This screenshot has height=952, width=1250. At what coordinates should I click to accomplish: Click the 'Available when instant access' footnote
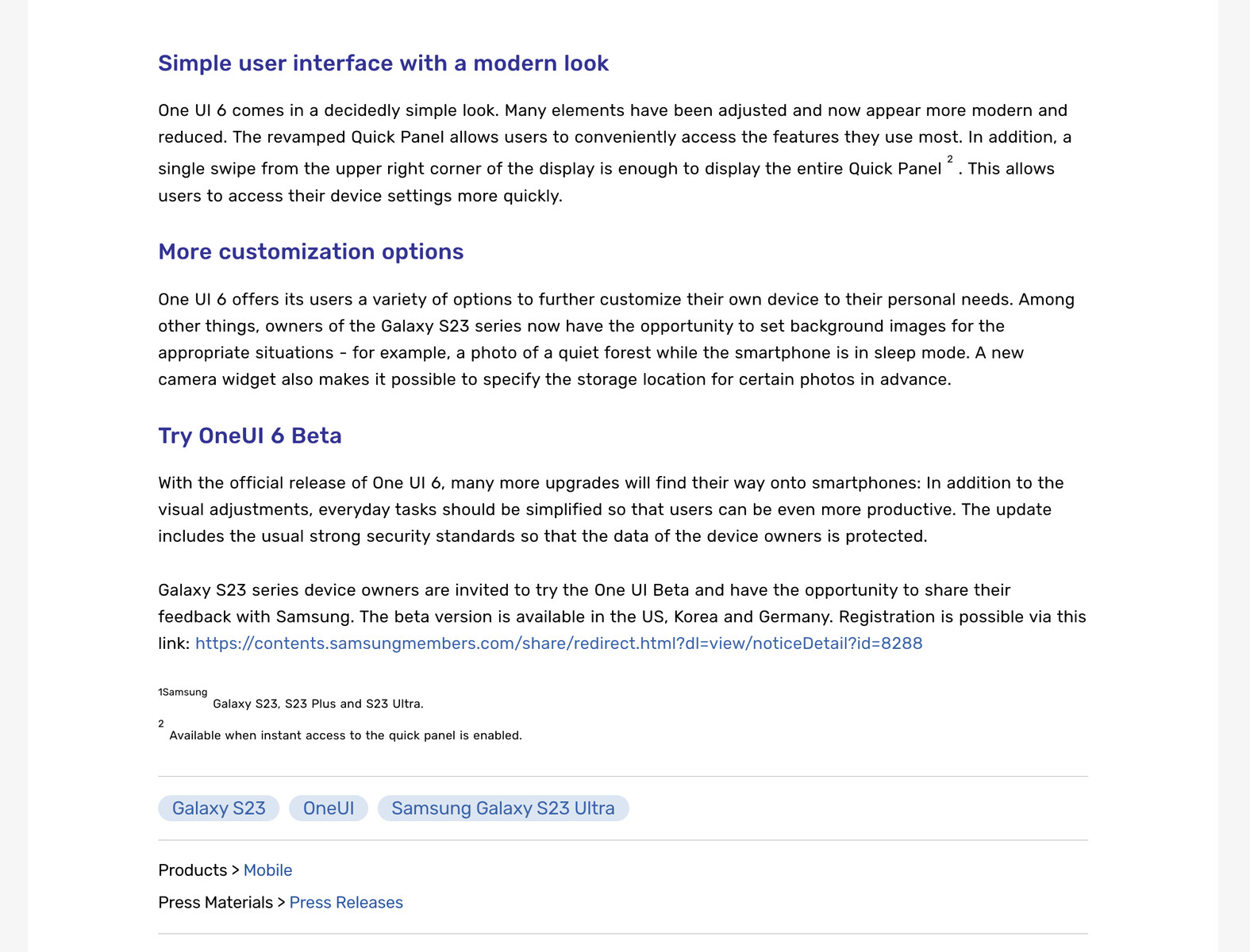(x=345, y=735)
